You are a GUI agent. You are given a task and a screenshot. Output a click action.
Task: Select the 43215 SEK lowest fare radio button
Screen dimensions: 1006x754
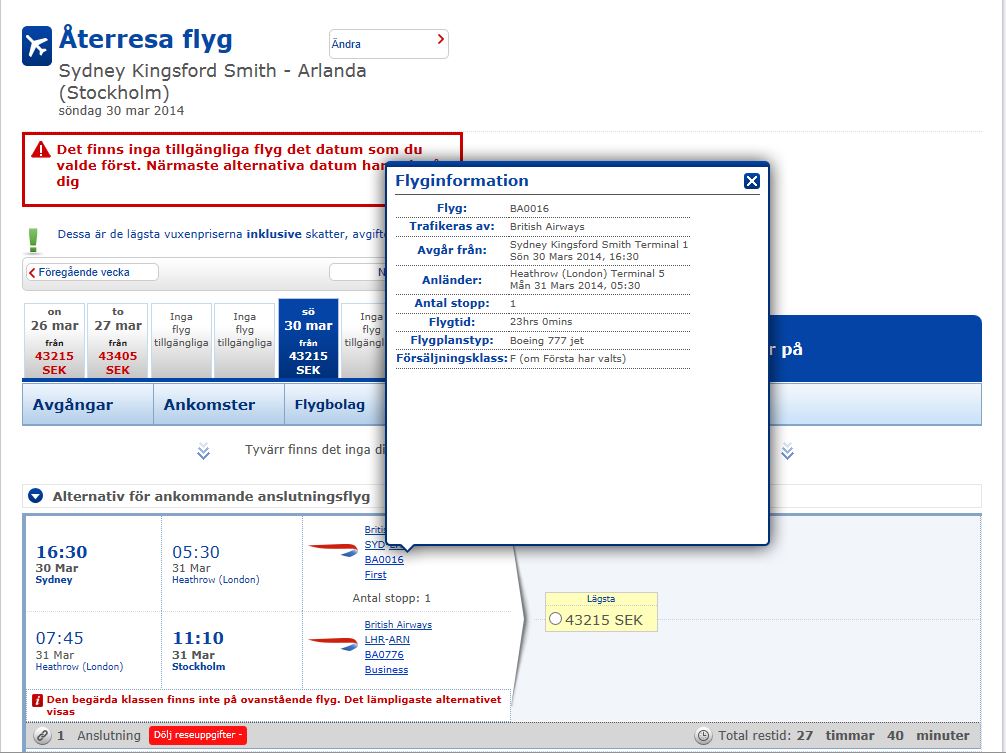tap(556, 620)
